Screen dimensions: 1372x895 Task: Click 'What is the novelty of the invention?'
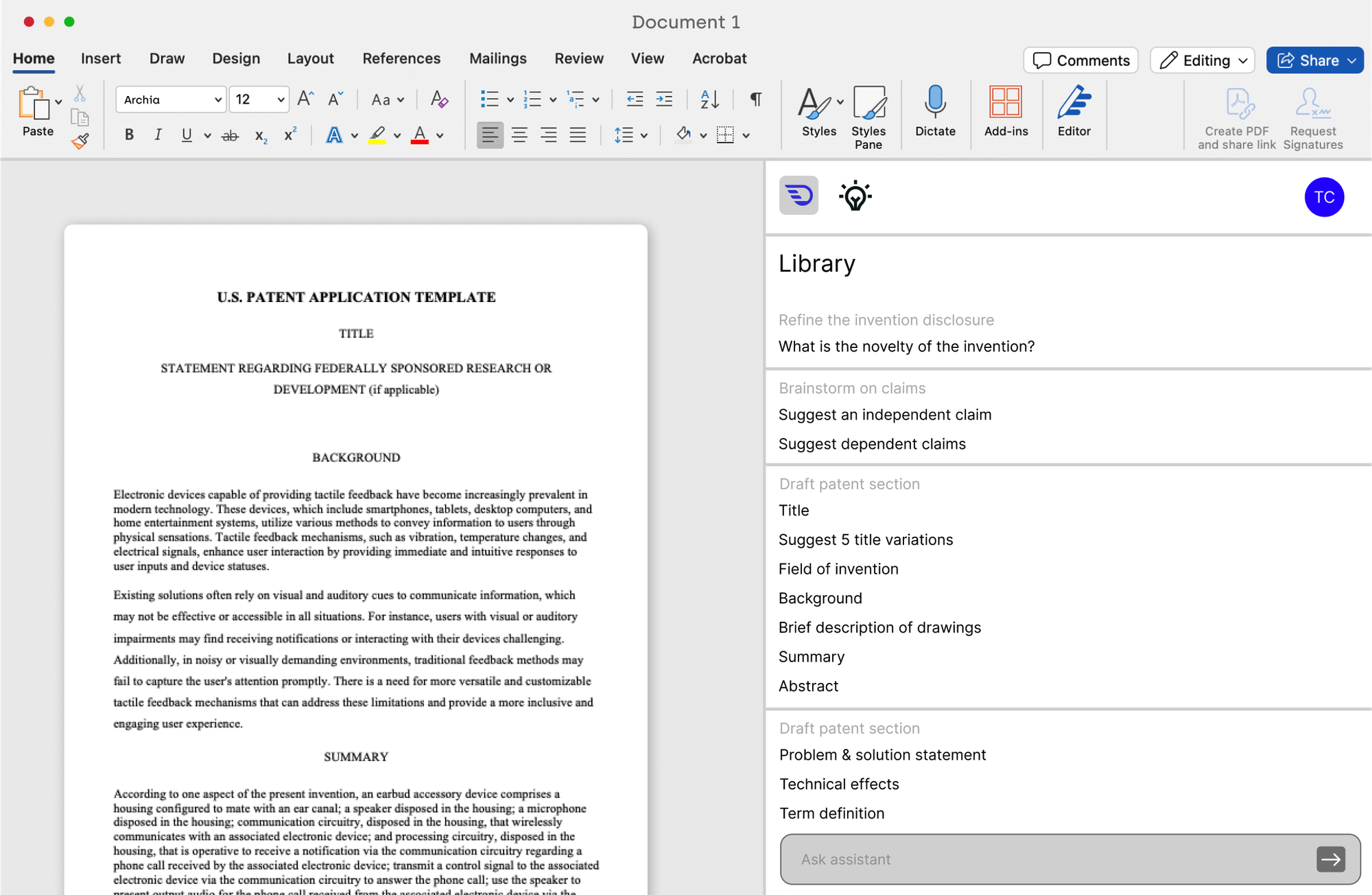906,347
